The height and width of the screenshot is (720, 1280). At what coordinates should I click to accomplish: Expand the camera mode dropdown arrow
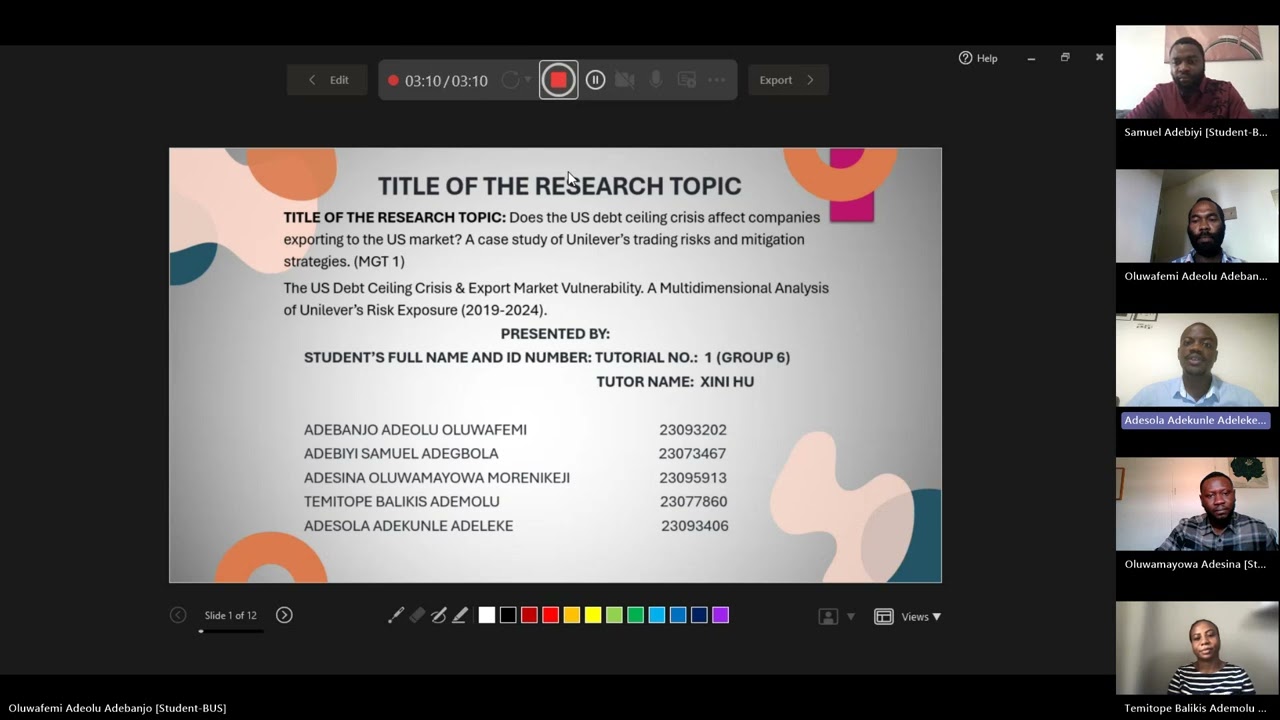[851, 616]
